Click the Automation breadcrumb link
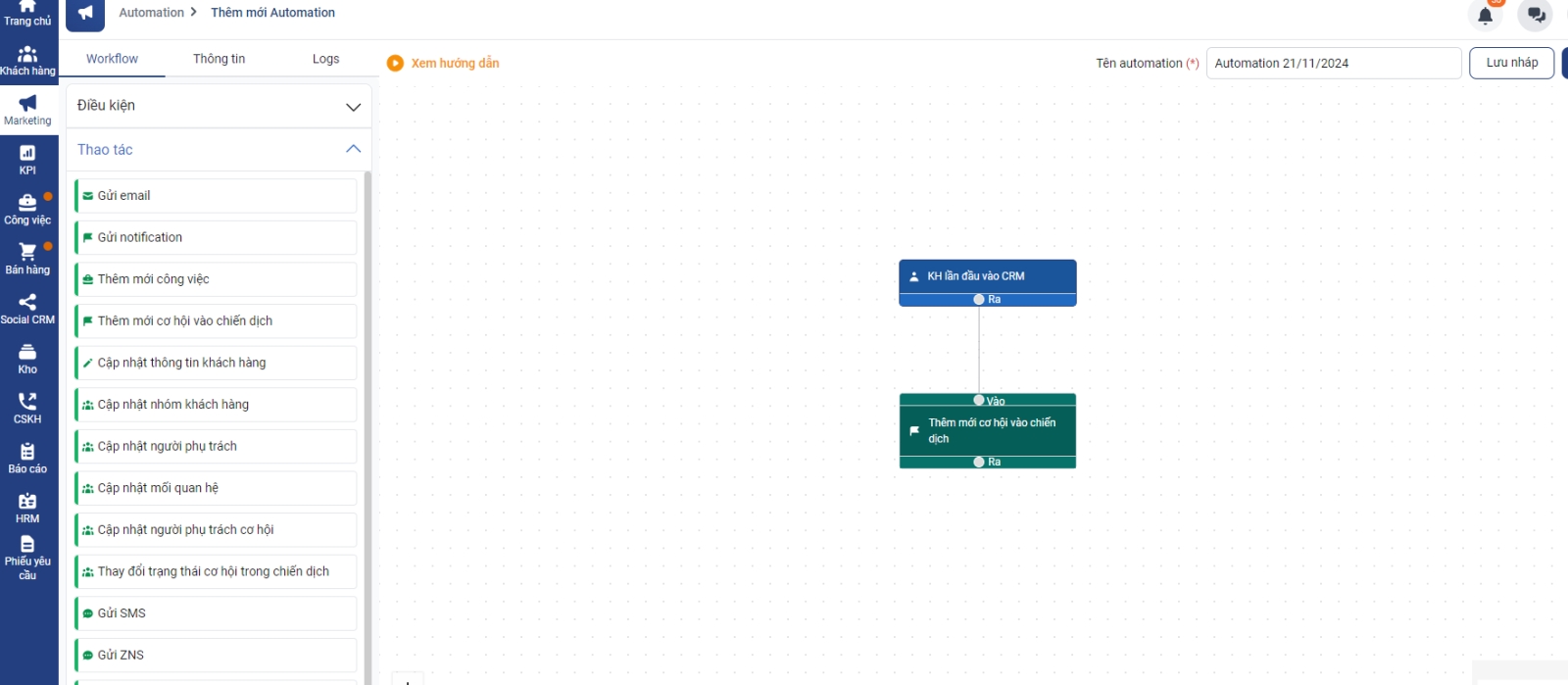1568x685 pixels. tap(151, 13)
